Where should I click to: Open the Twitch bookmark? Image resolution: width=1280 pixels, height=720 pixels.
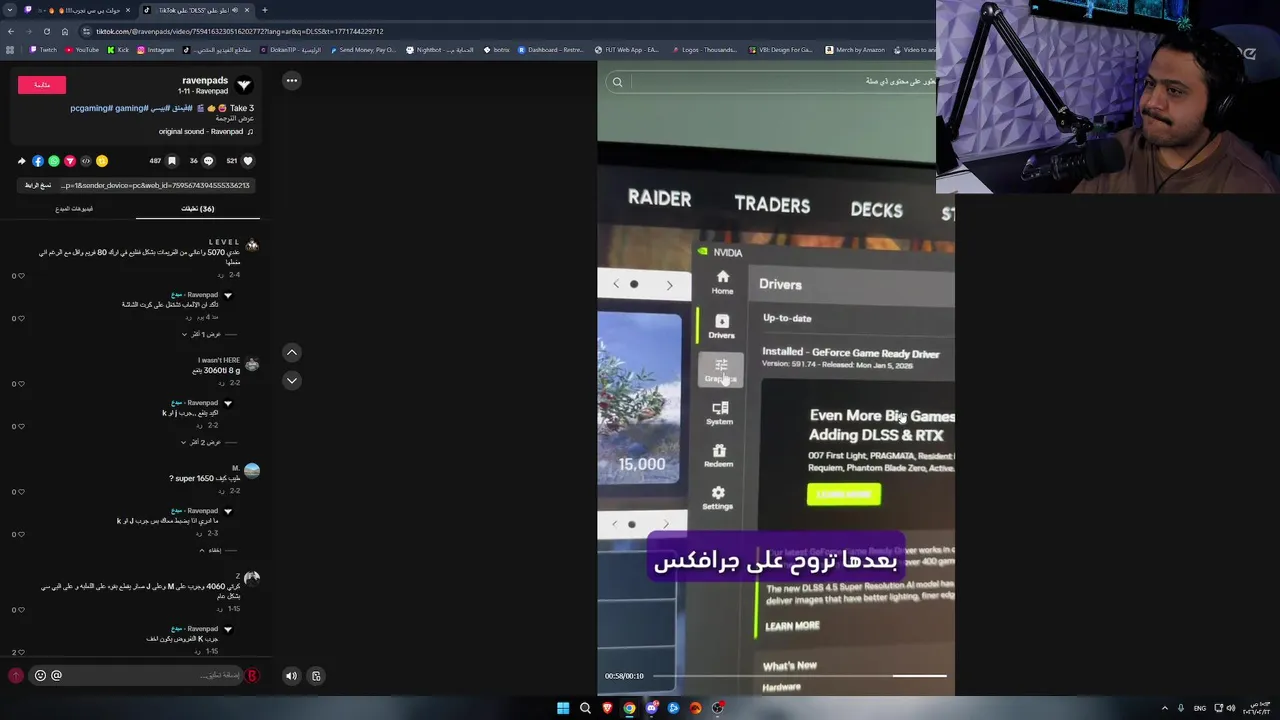[x=43, y=50]
